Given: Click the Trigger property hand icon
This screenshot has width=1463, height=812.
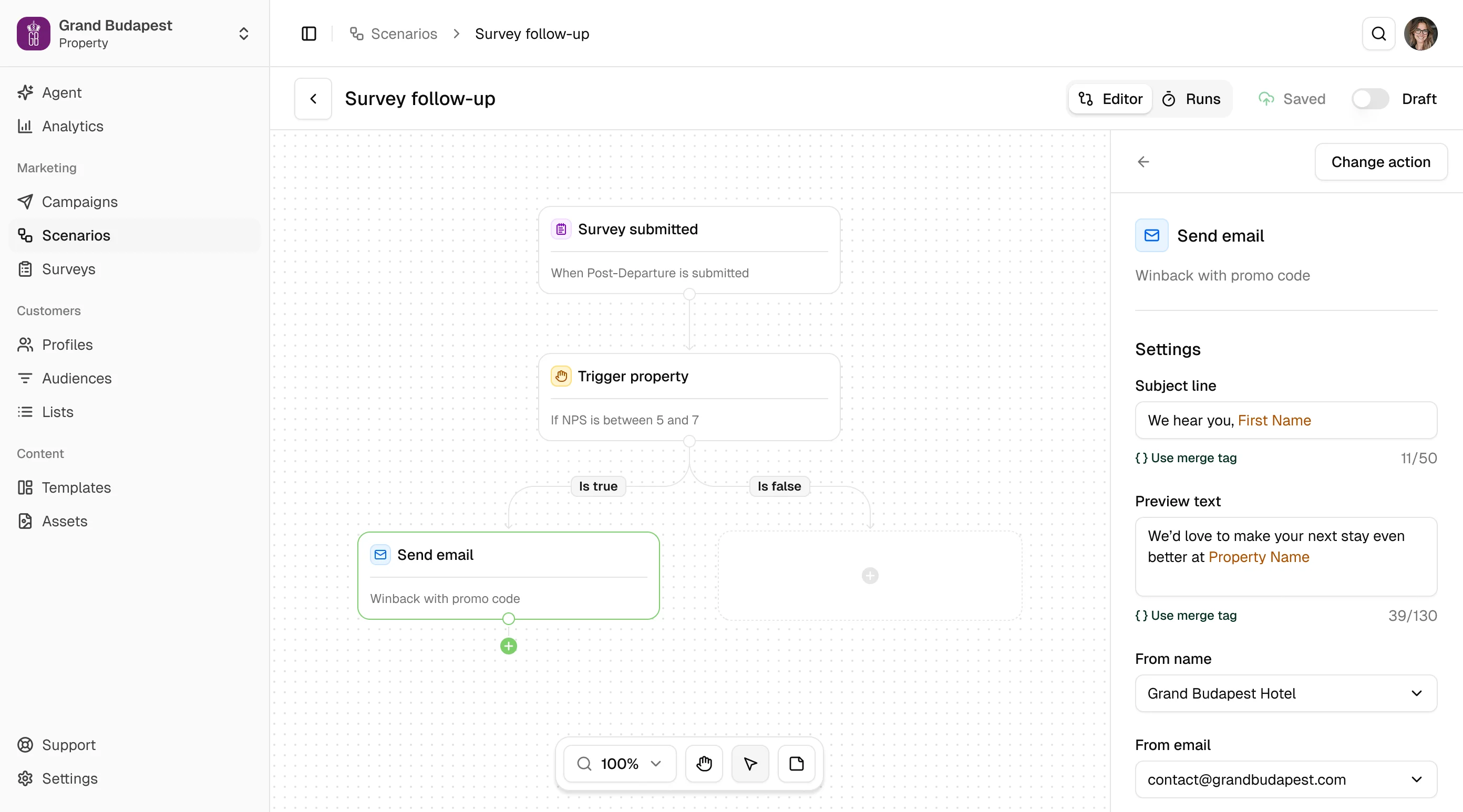Looking at the screenshot, I should 561,377.
